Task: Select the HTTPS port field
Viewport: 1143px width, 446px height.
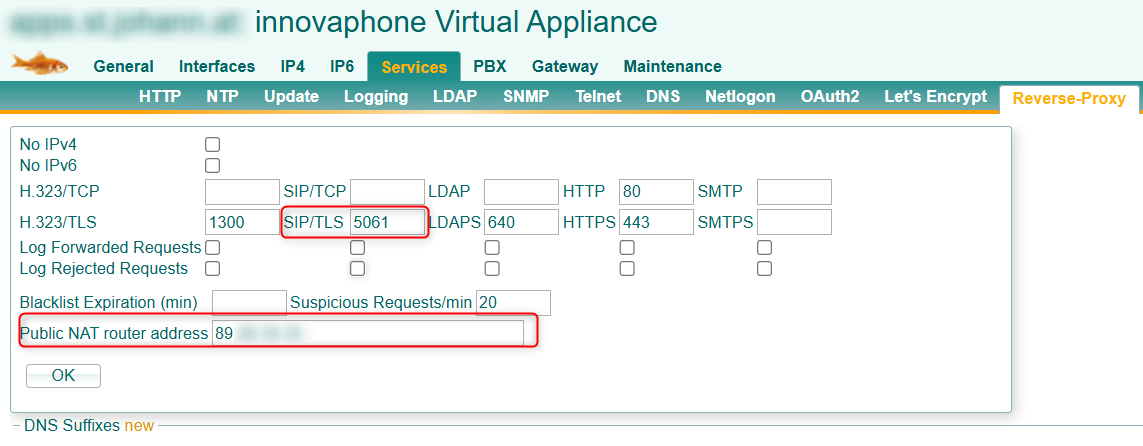Action: pos(656,222)
